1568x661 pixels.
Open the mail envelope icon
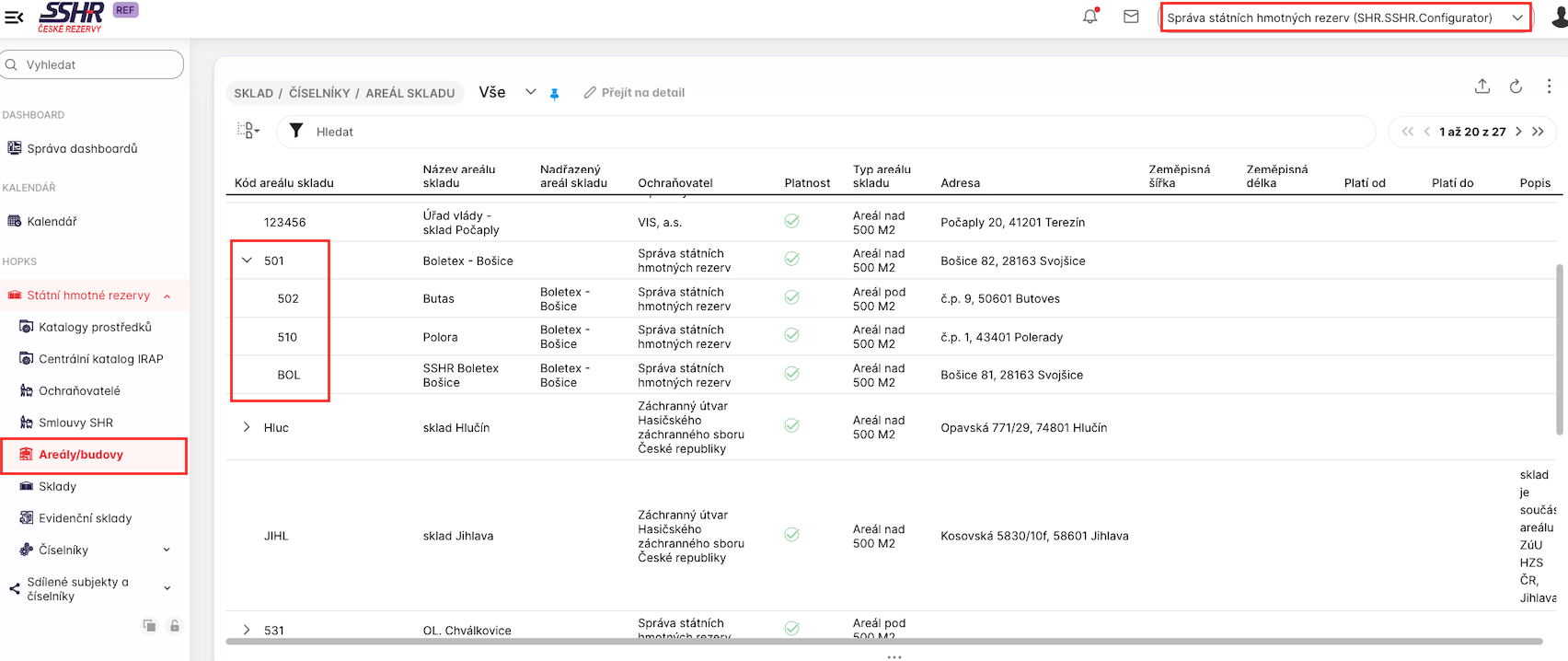coord(1131,17)
